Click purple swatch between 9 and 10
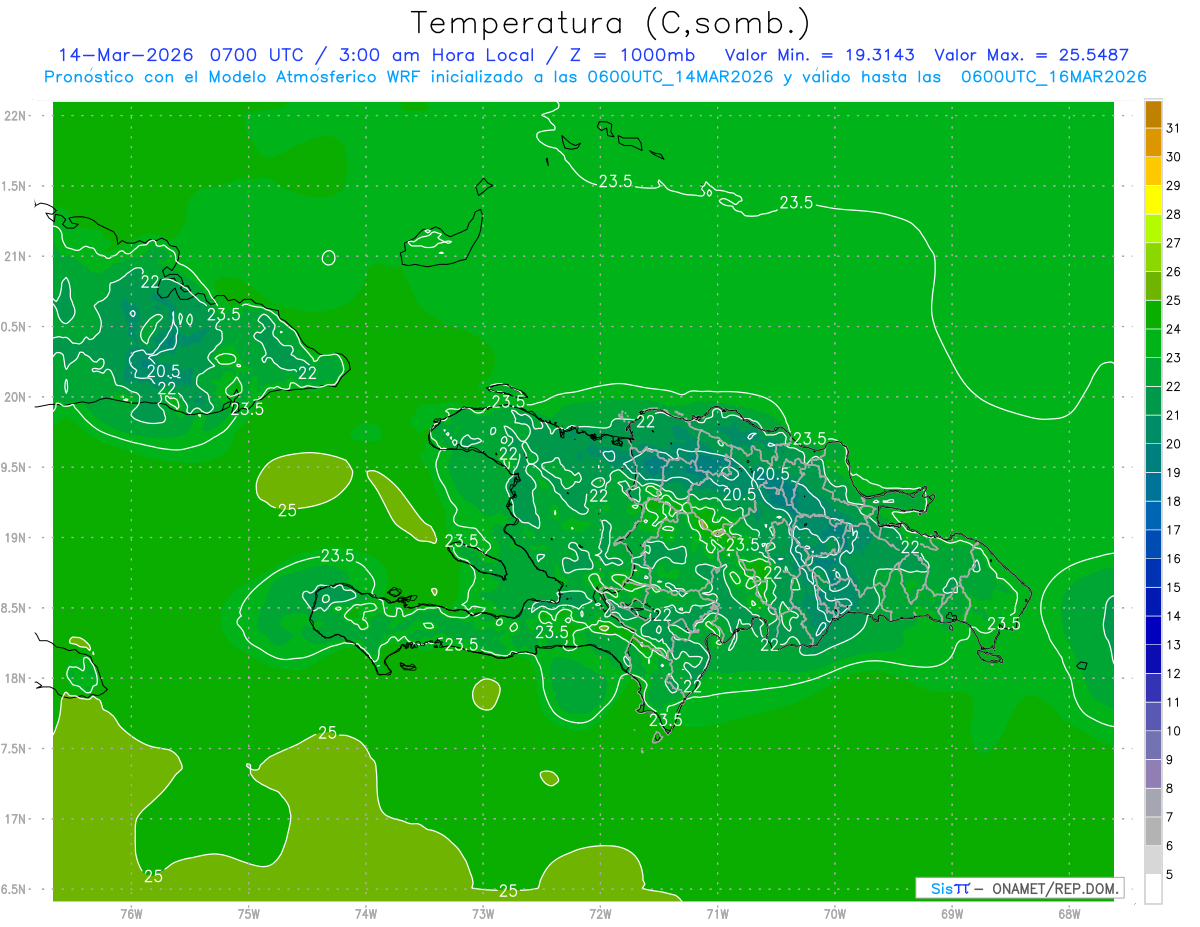This screenshot has width=1200, height=927. [x=1153, y=746]
